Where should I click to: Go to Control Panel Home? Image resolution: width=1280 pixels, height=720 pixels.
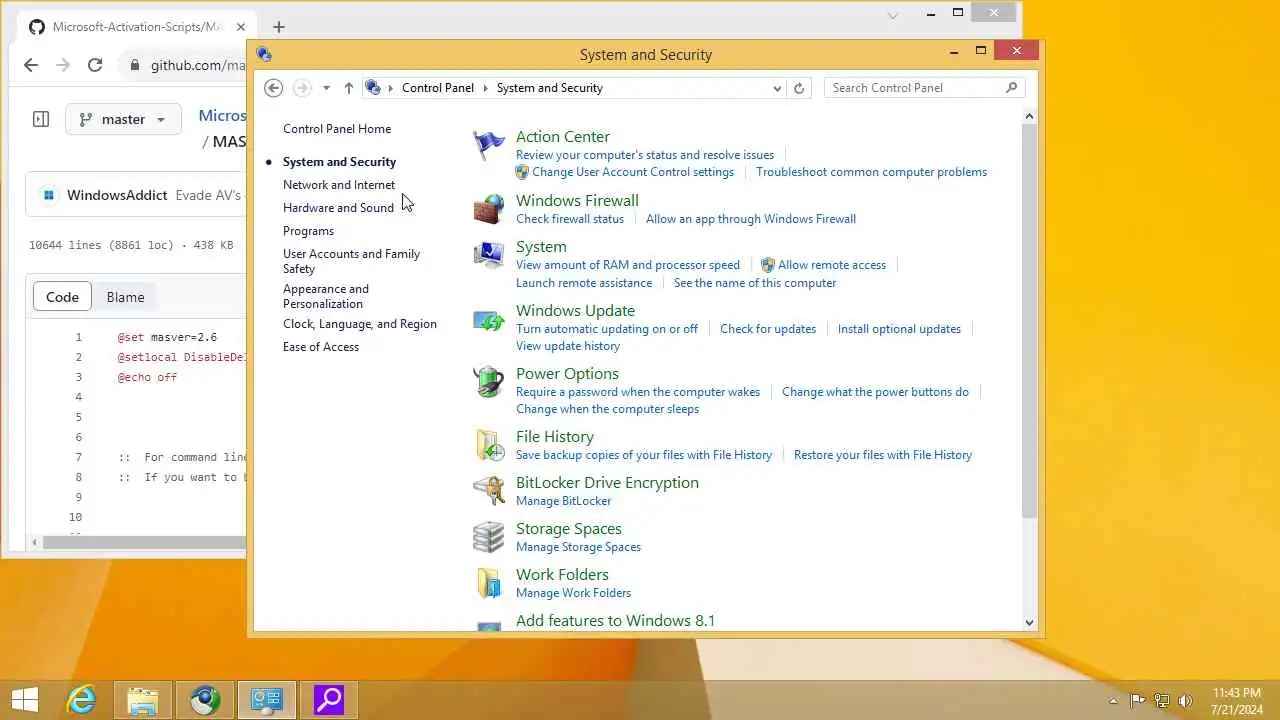pyautogui.click(x=337, y=129)
